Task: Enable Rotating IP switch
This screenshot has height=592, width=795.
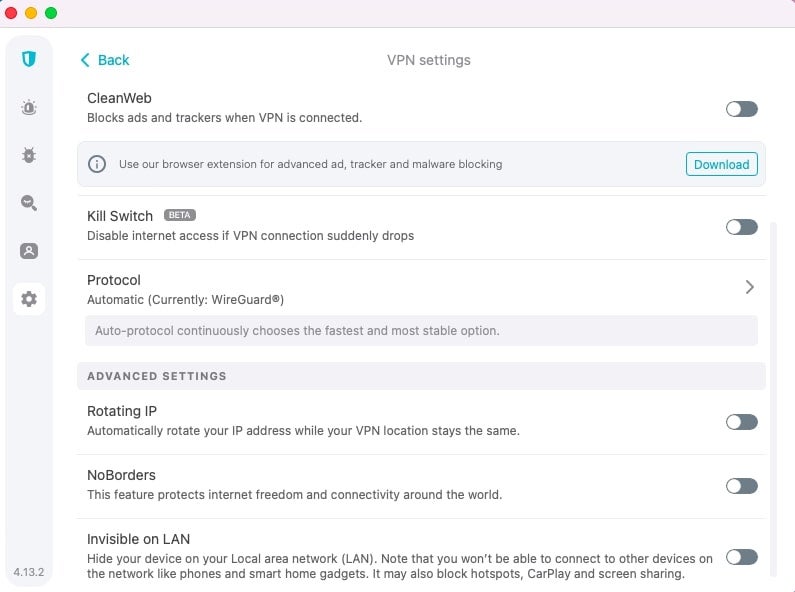Action: pos(741,422)
